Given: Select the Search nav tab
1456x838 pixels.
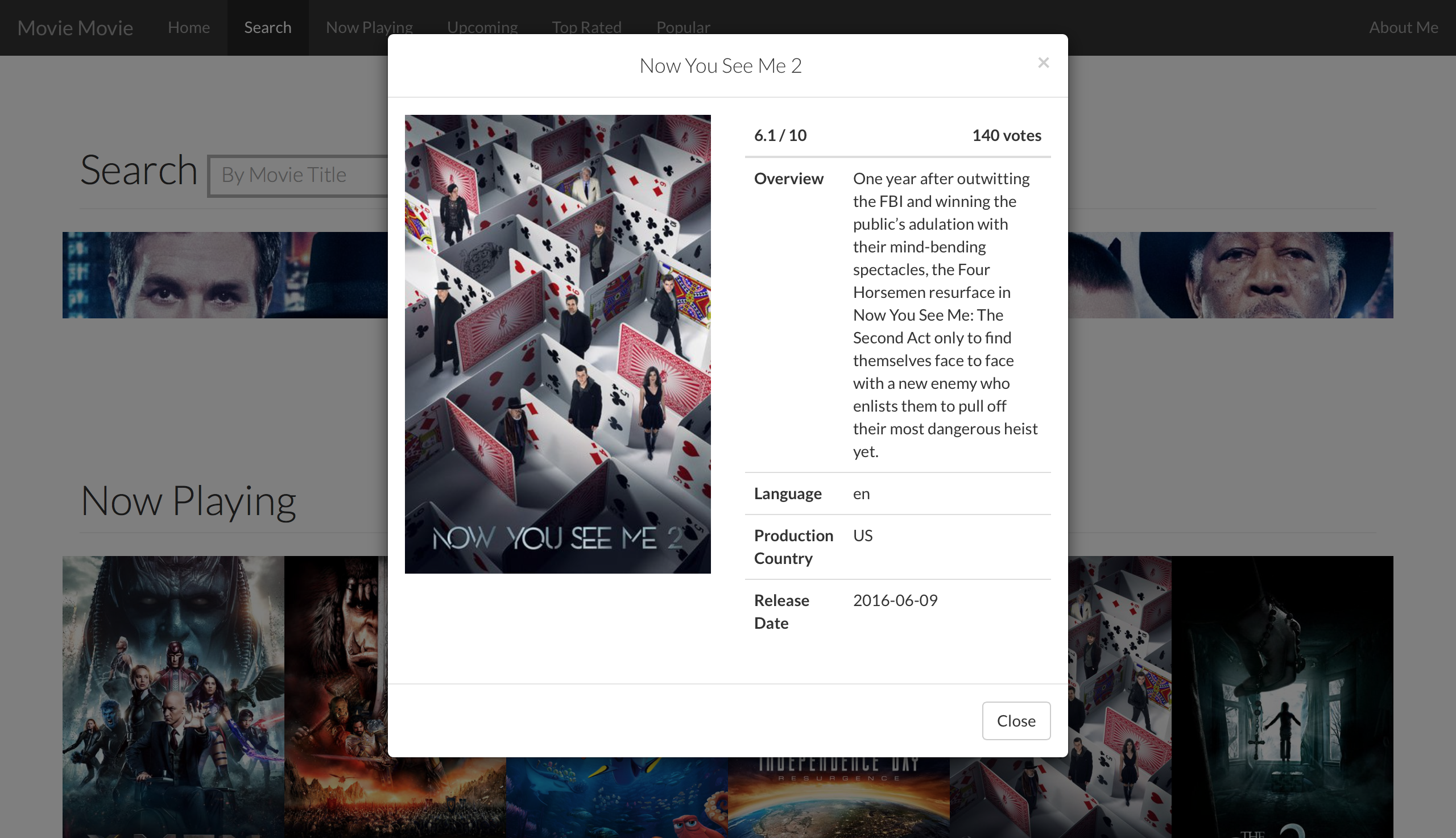Looking at the screenshot, I should point(268,28).
